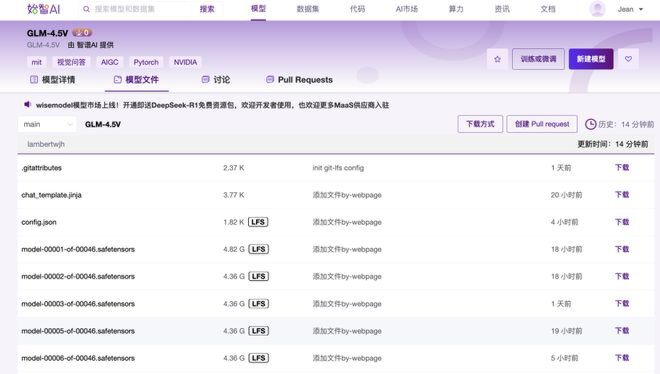This screenshot has height=374, width=660.
Task: Download model-00001-of-00046.safetensors
Action: (622, 249)
